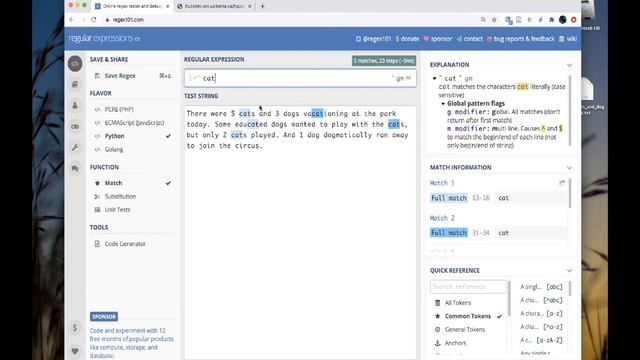
Task: Click the heart sponsor icon in sidebar
Action: (x=75, y=351)
